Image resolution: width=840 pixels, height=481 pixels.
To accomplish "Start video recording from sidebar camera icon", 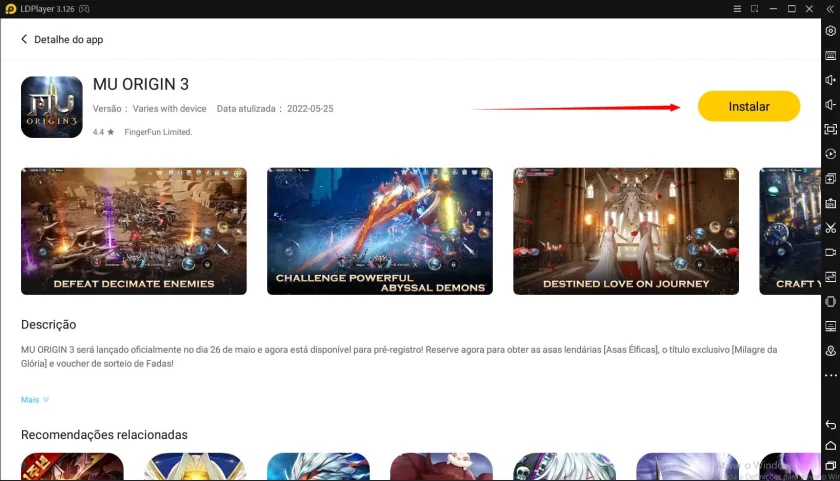I will point(830,252).
